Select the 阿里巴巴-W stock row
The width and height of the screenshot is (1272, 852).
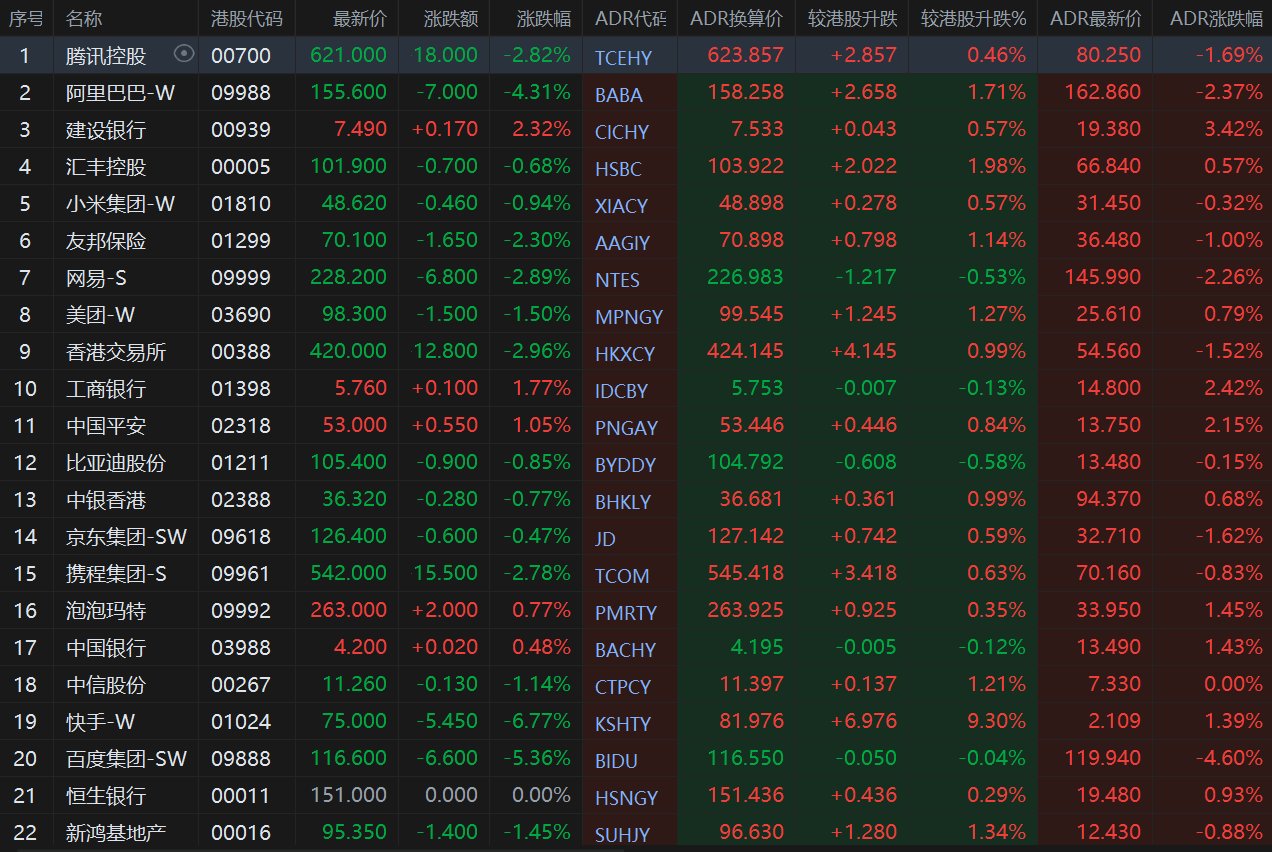[x=120, y=92]
